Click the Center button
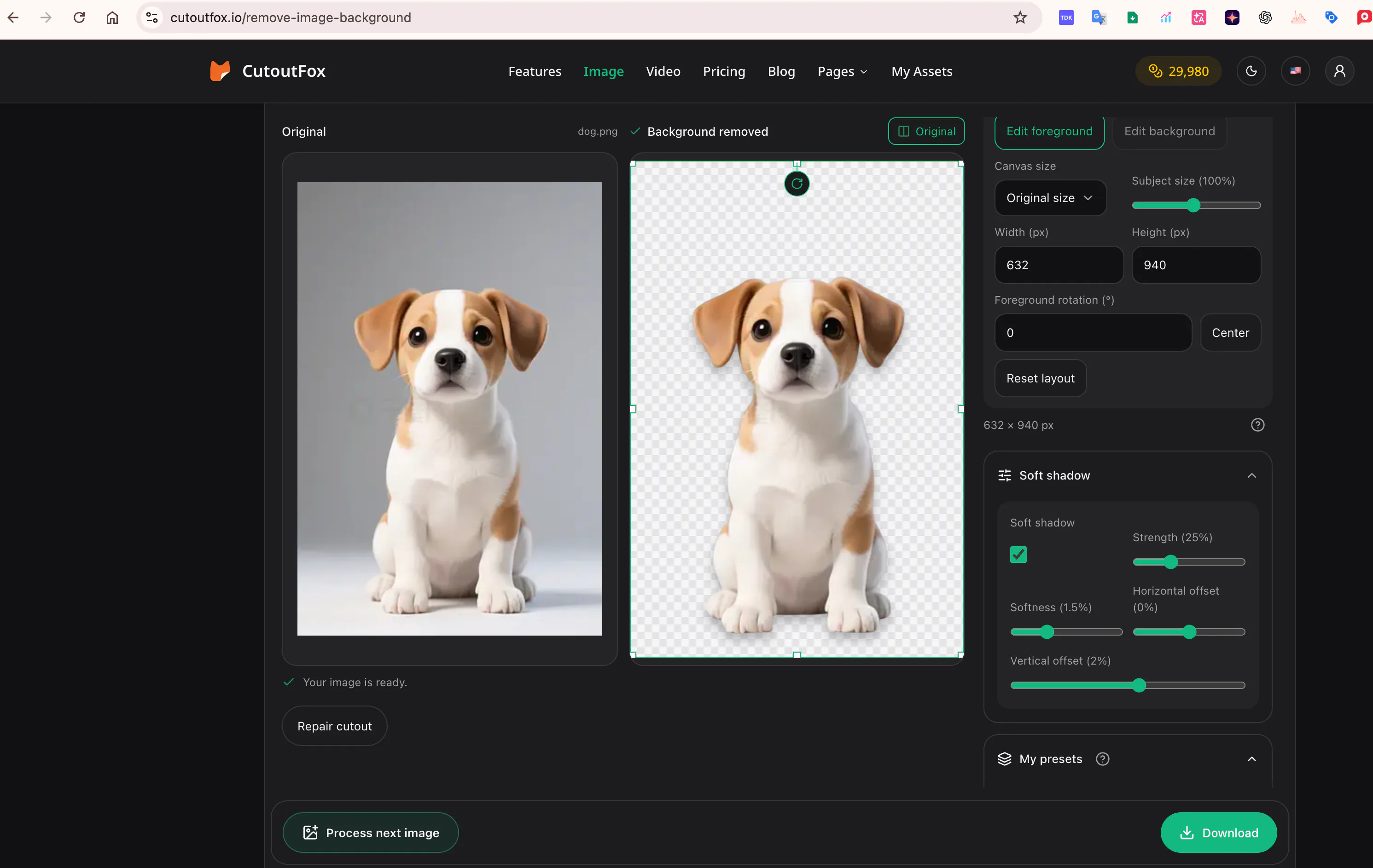Viewport: 1373px width, 868px height. pos(1230,333)
